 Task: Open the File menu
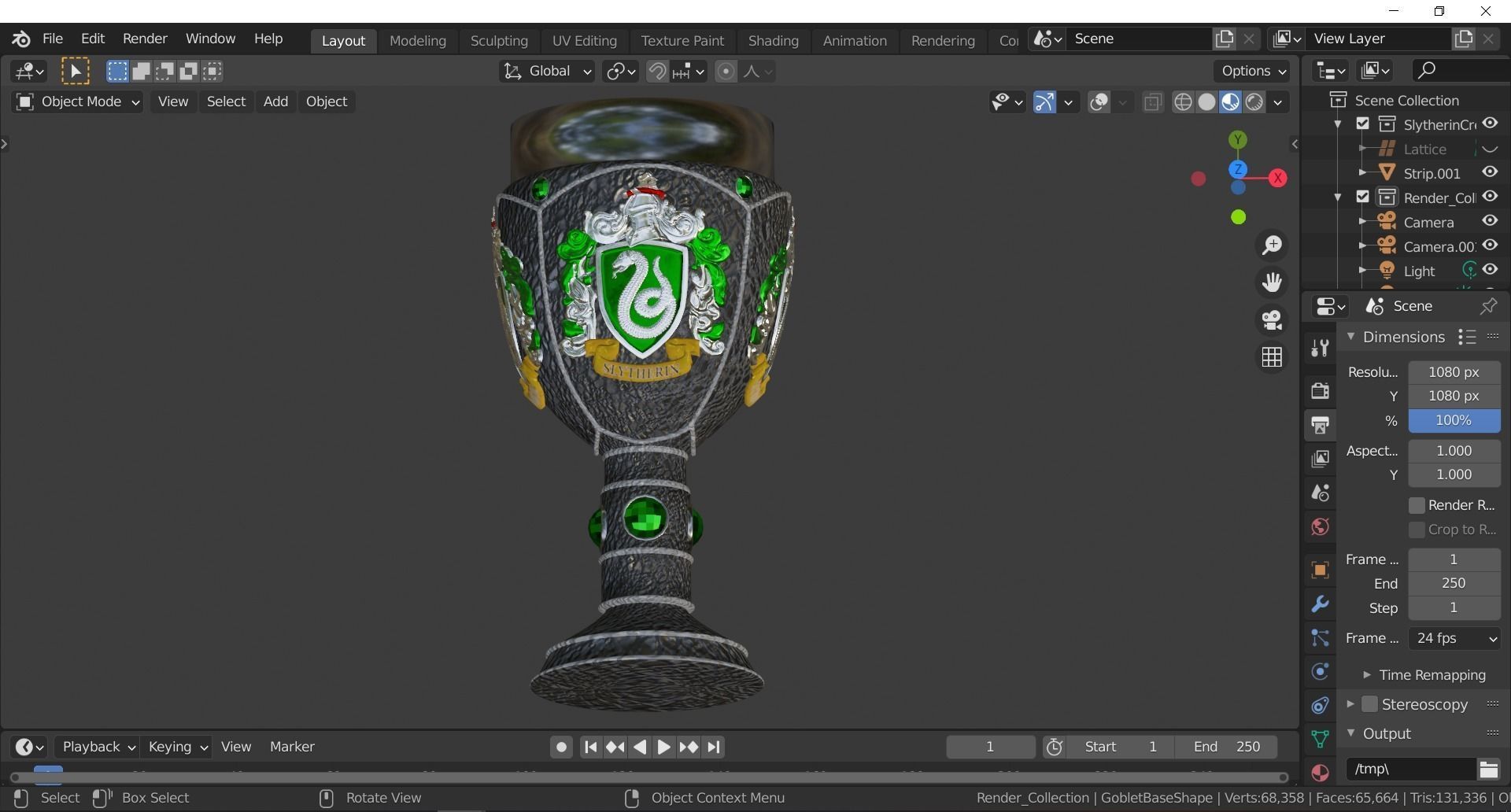[x=53, y=39]
